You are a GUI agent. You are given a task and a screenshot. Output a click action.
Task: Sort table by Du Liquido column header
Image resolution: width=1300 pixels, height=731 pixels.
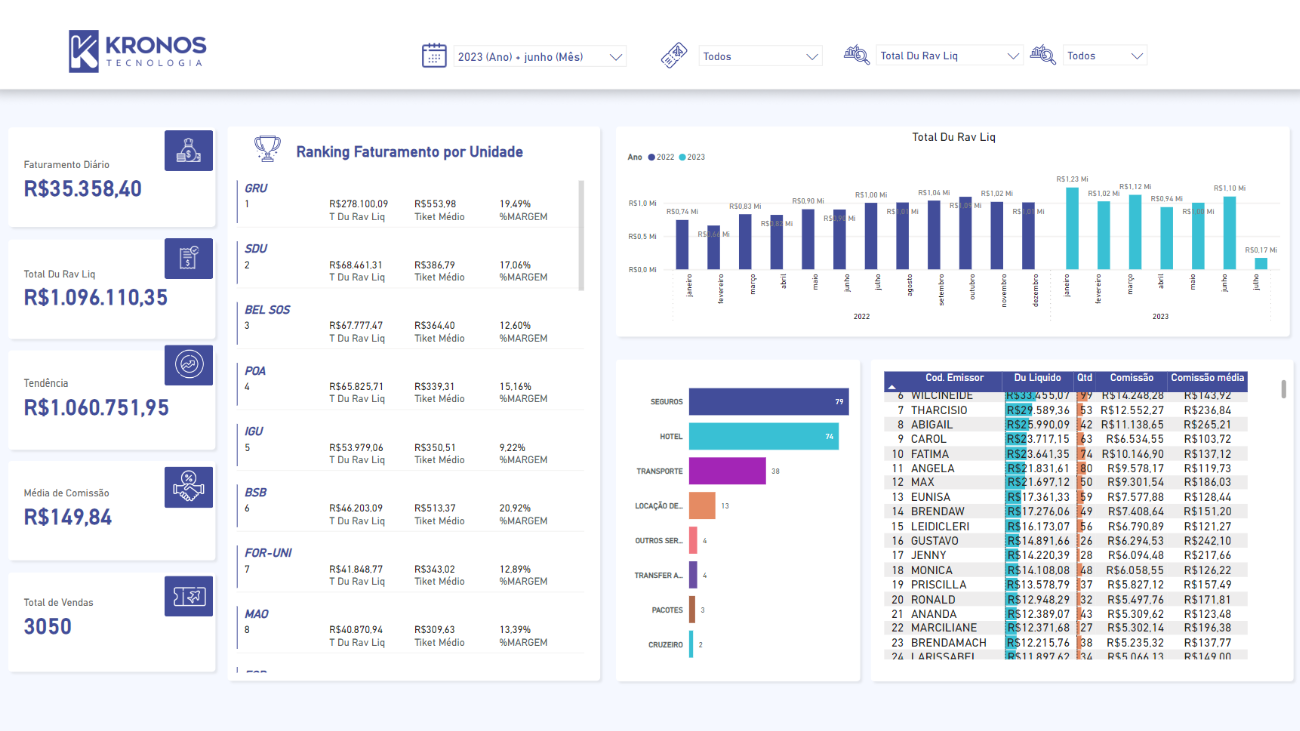click(x=1037, y=378)
